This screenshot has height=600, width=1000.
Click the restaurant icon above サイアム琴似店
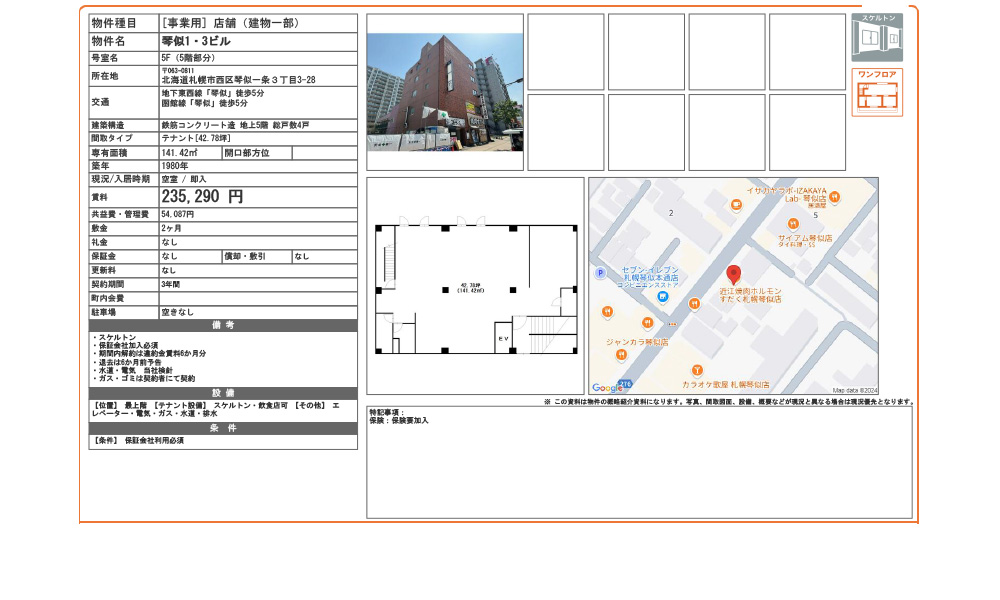tap(792, 223)
